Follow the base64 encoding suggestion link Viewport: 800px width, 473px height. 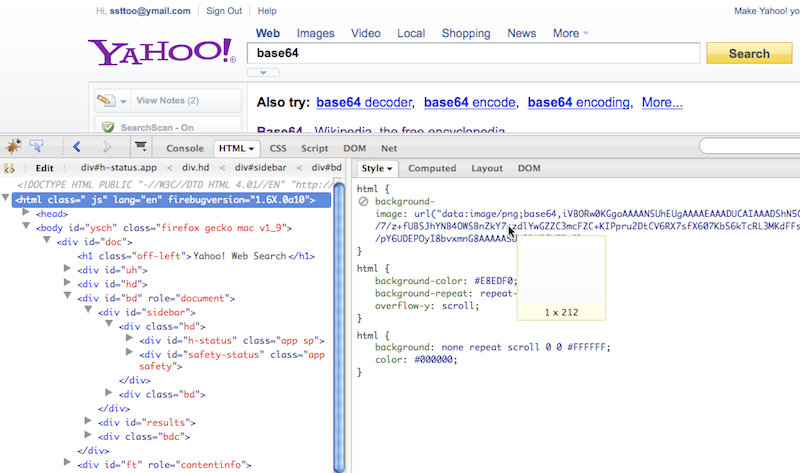pos(579,103)
